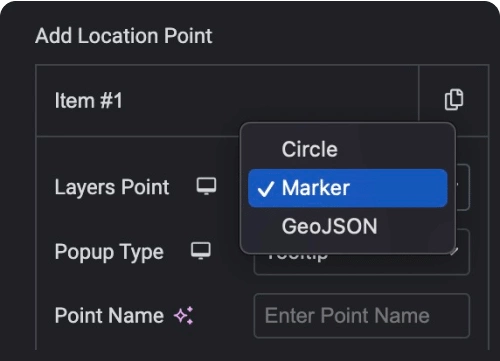Open responsive device icon beside Layers Point
This screenshot has height=361, width=500.
[206, 186]
